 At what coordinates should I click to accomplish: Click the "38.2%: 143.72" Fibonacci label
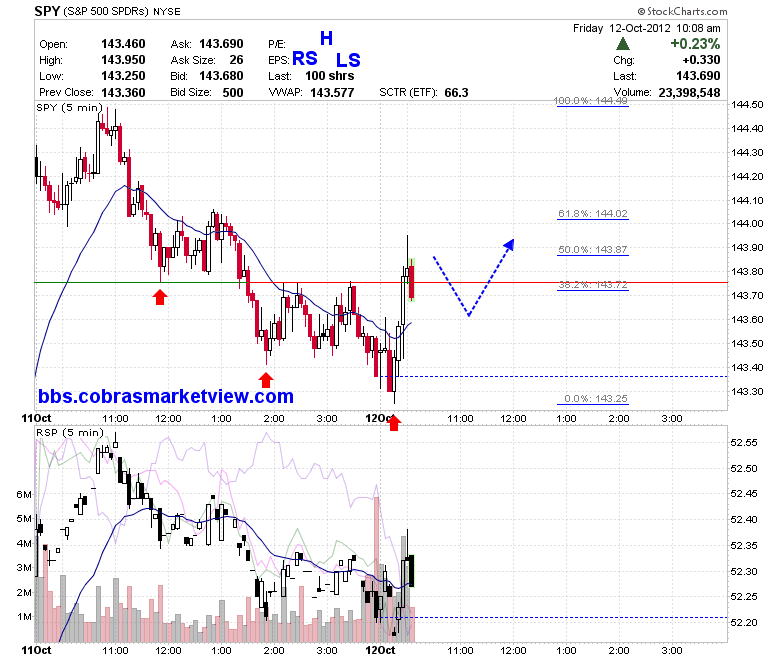tap(592, 284)
